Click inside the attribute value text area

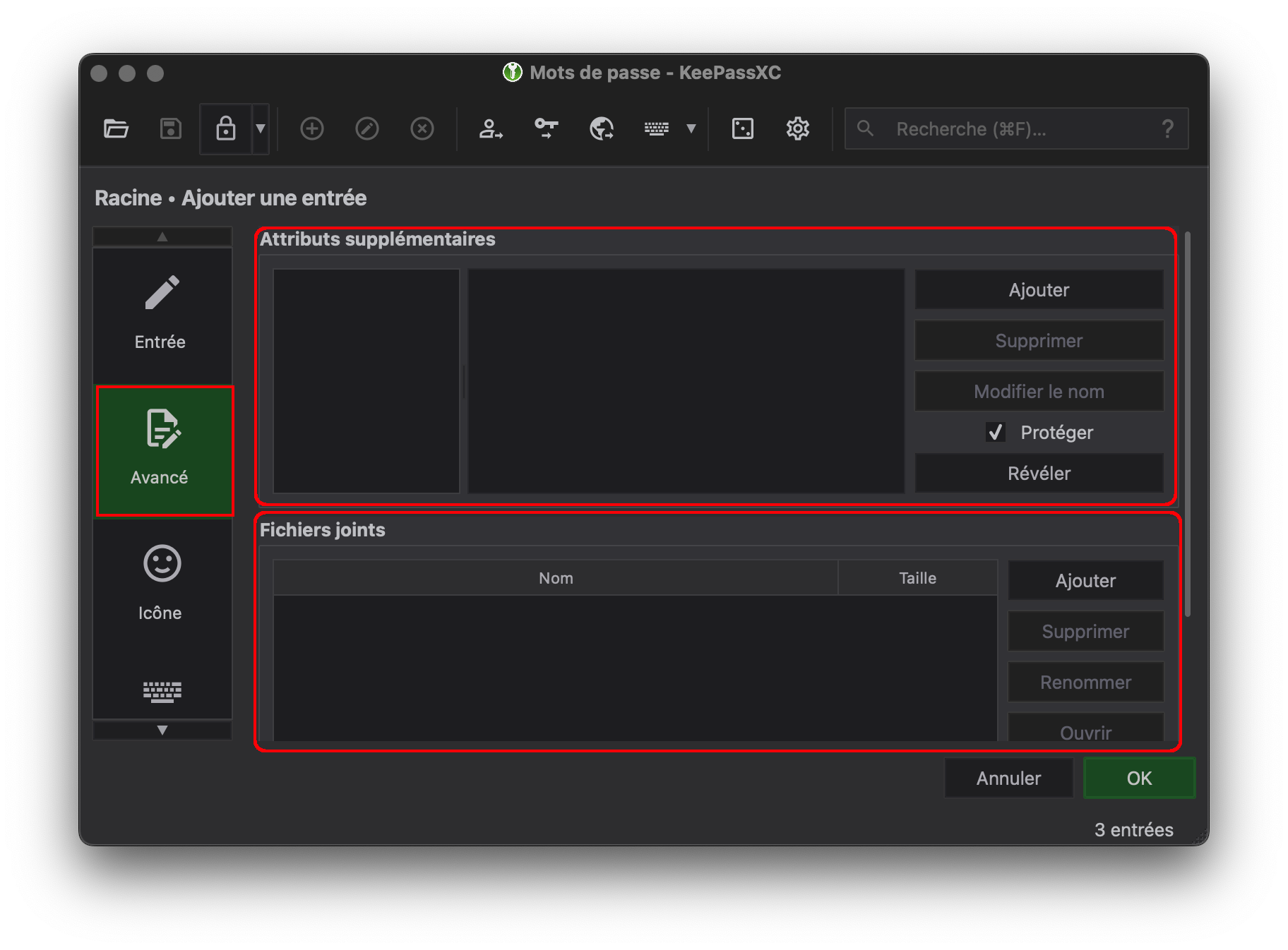(686, 381)
